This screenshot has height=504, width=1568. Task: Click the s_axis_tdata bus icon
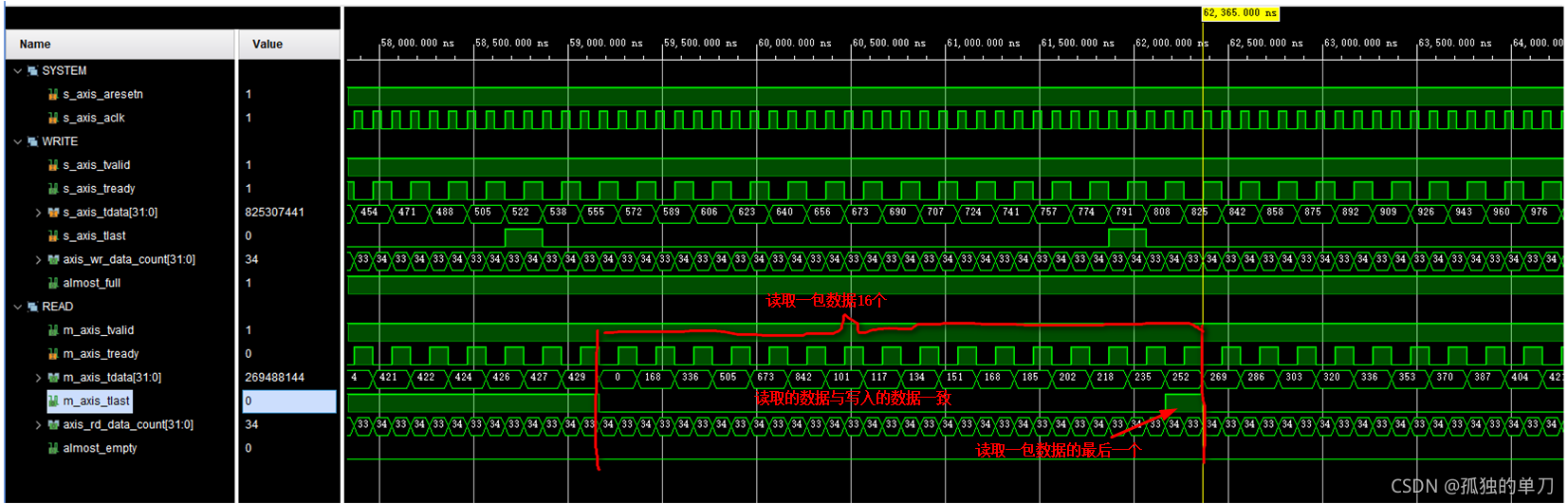[x=53, y=213]
